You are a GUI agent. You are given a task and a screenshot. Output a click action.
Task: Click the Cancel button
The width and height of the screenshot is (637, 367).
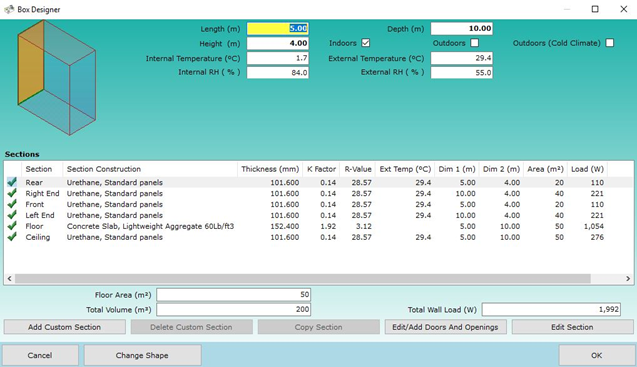[x=40, y=355]
